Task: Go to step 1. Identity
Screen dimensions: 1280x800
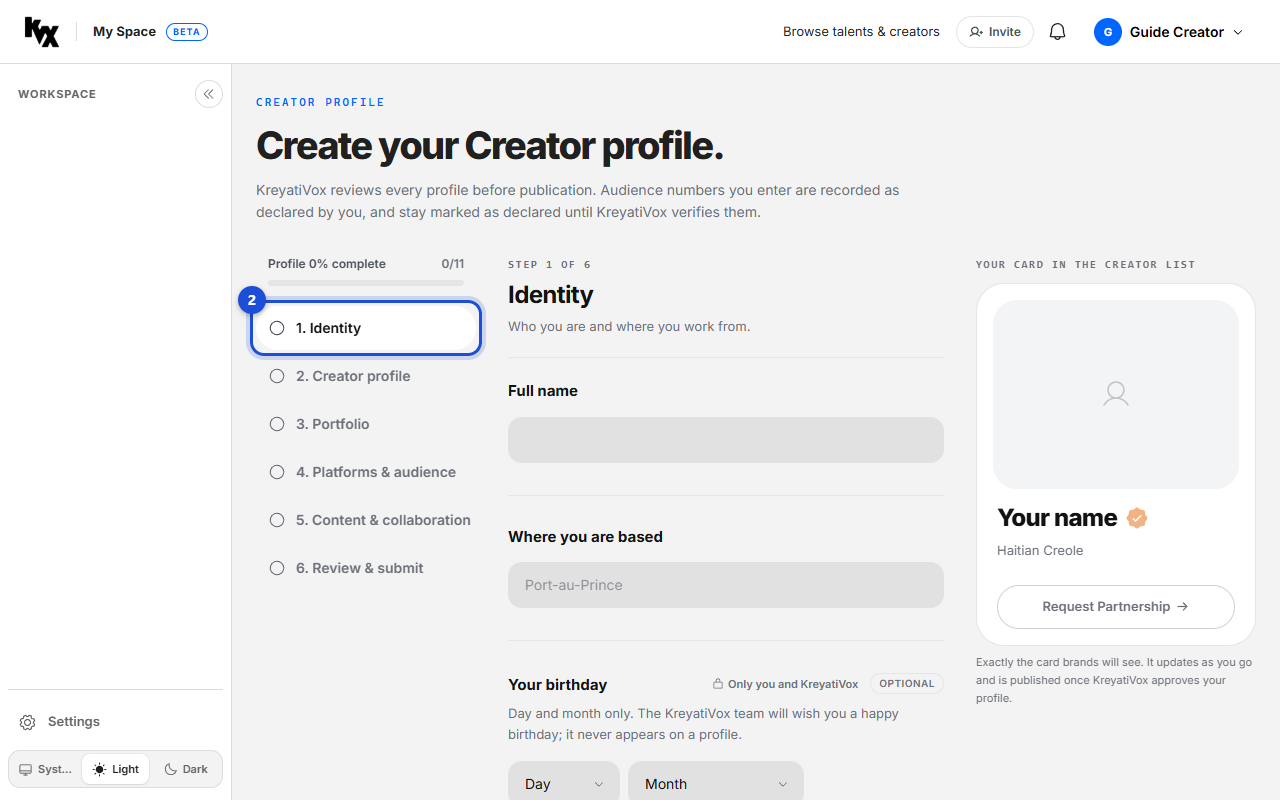Action: pyautogui.click(x=366, y=328)
